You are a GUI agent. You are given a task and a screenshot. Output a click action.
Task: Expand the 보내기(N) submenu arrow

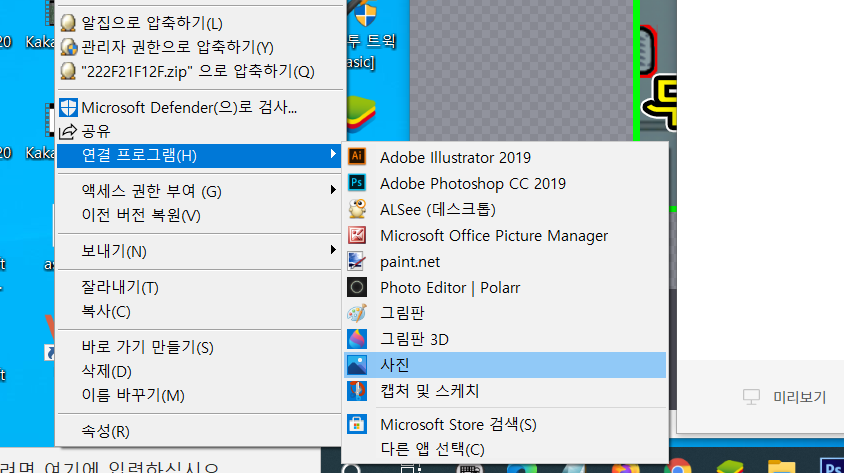point(333,250)
